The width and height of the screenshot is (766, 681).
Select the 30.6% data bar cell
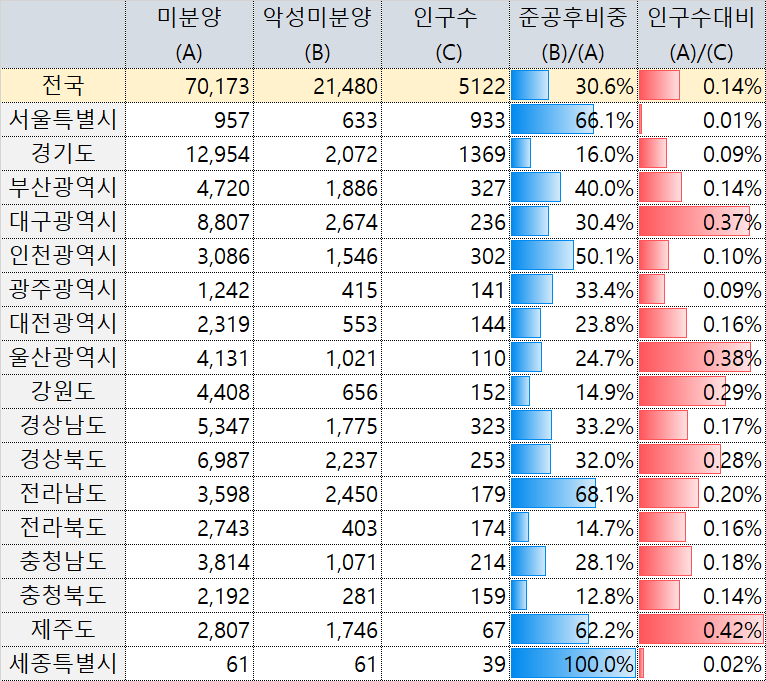[574, 85]
